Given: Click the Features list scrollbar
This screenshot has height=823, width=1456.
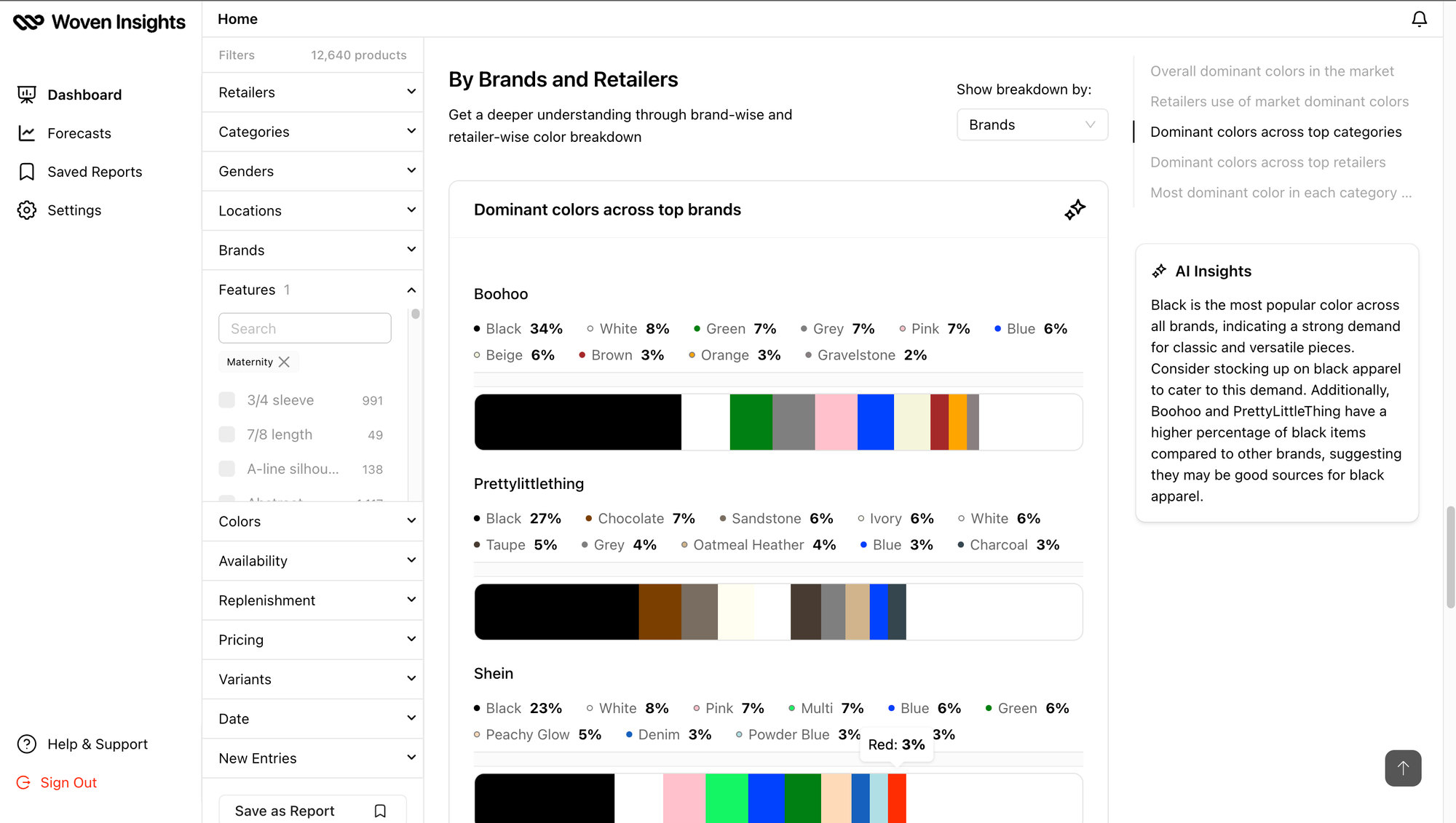Looking at the screenshot, I should [415, 314].
